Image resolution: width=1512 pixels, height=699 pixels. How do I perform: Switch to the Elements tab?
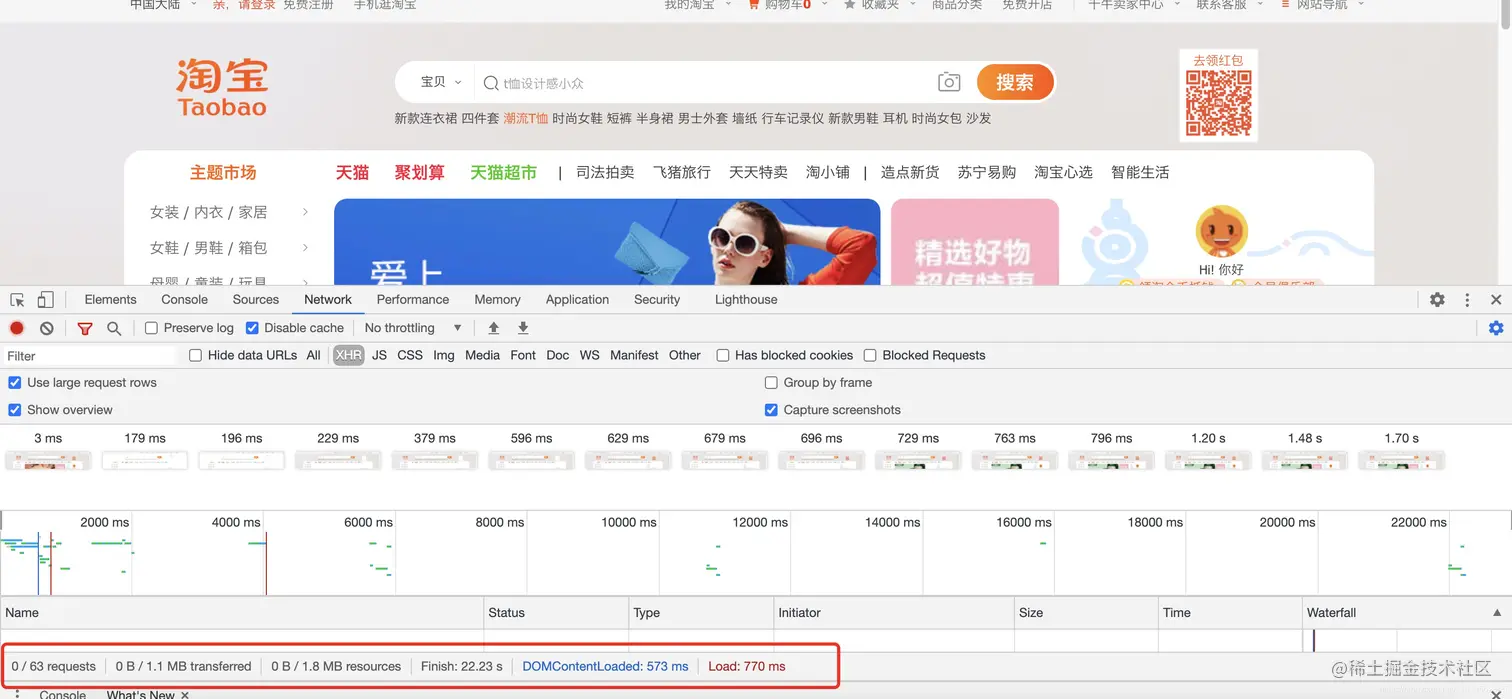pos(110,300)
